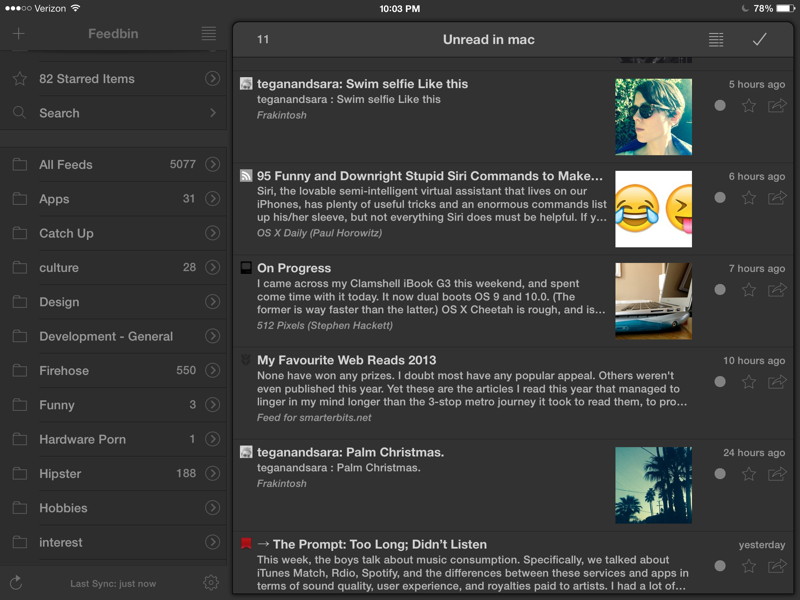This screenshot has height=600, width=800.
Task: Star My Favourite Web Reads 2013
Action: click(748, 382)
